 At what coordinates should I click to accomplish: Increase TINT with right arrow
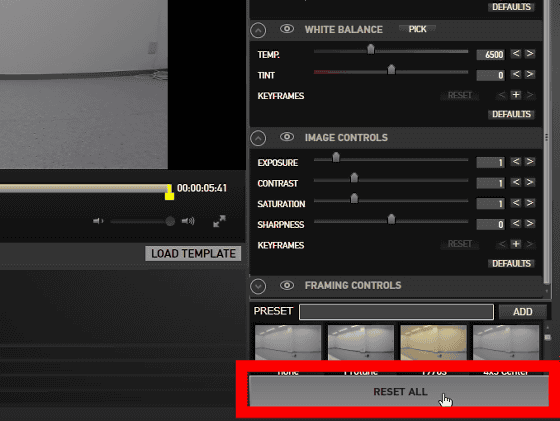[530, 74]
